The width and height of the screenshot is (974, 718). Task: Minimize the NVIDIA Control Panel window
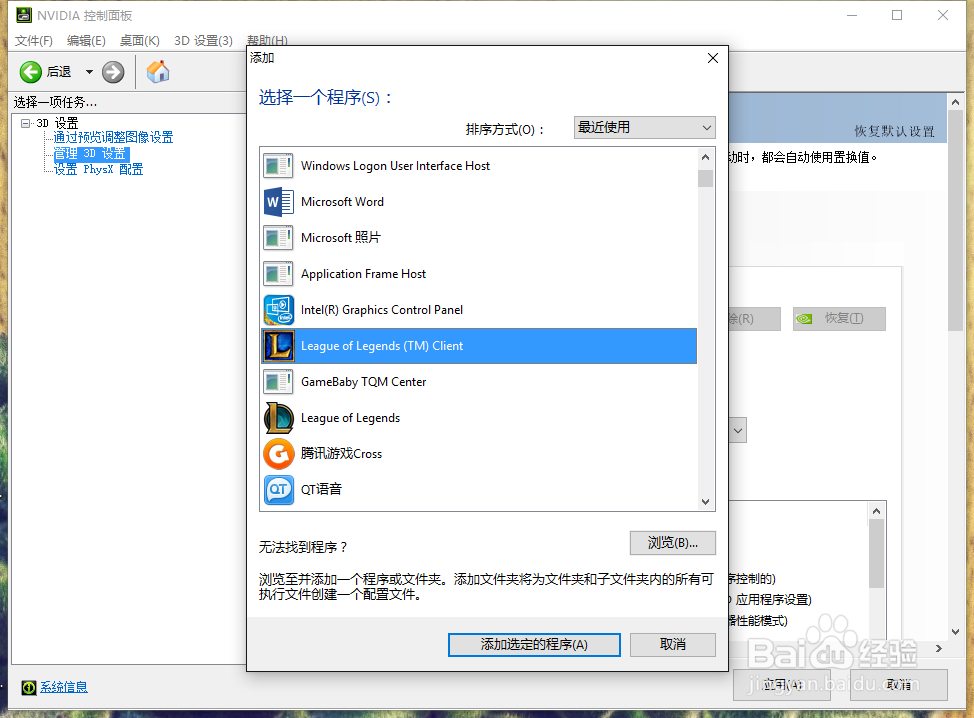point(852,15)
